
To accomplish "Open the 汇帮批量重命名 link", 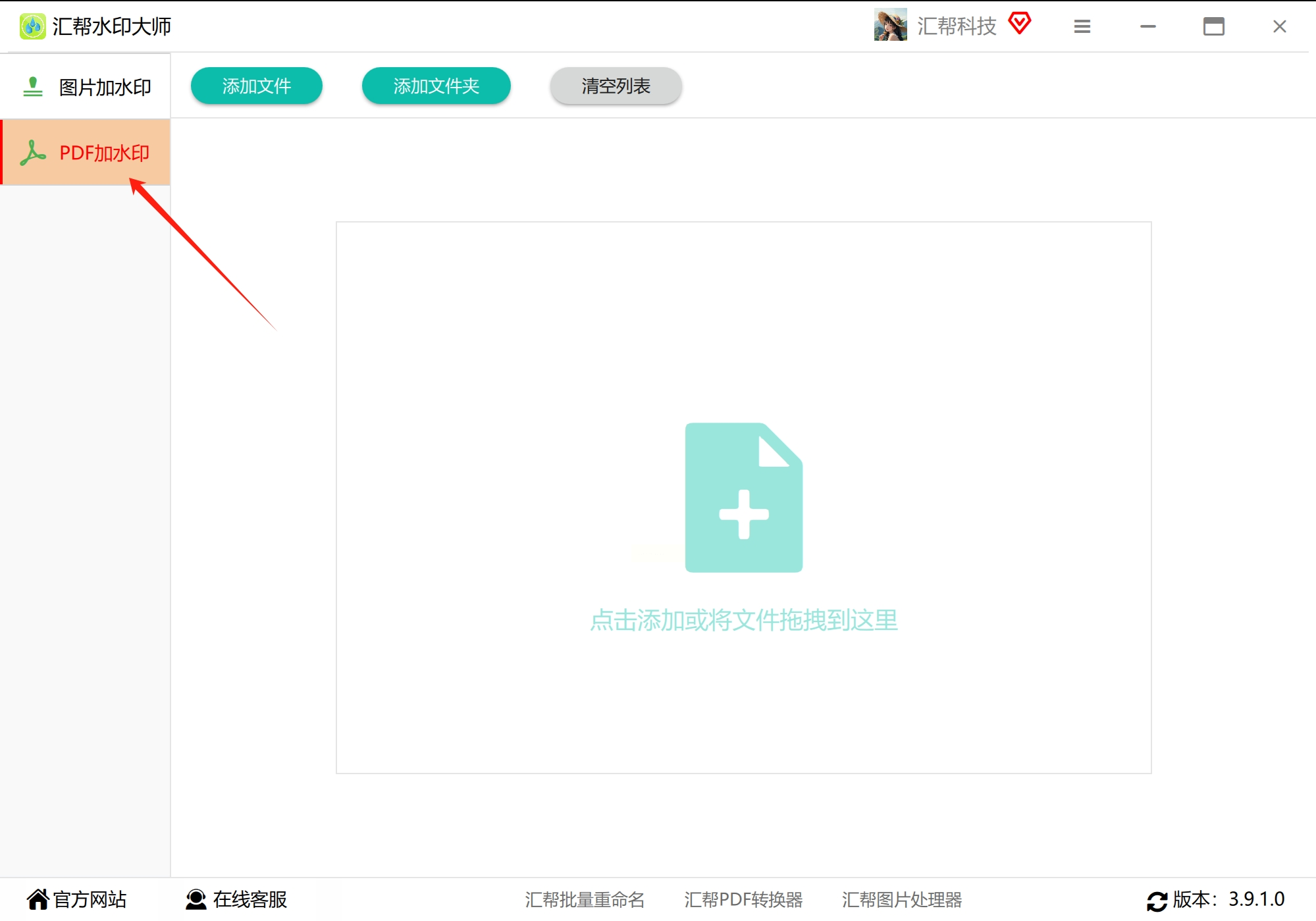I will pos(585,899).
